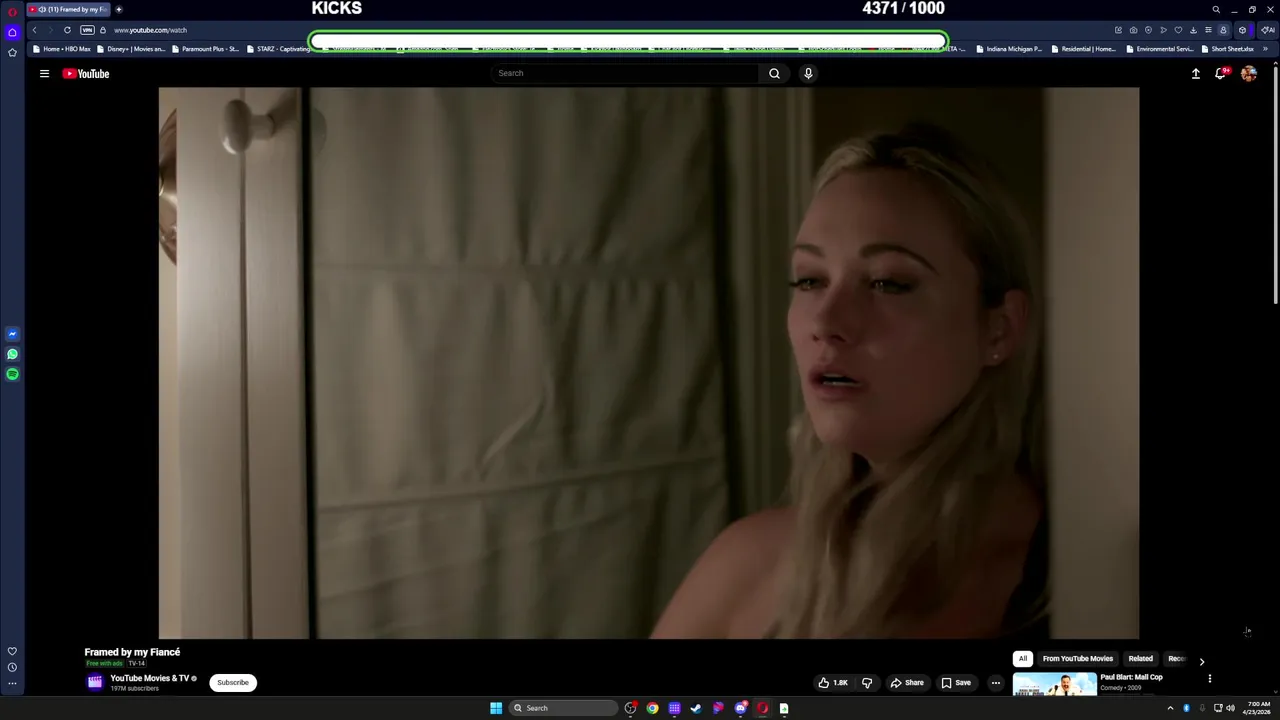Go back with the browser back arrow
Image resolution: width=1280 pixels, height=720 pixels.
(x=34, y=30)
